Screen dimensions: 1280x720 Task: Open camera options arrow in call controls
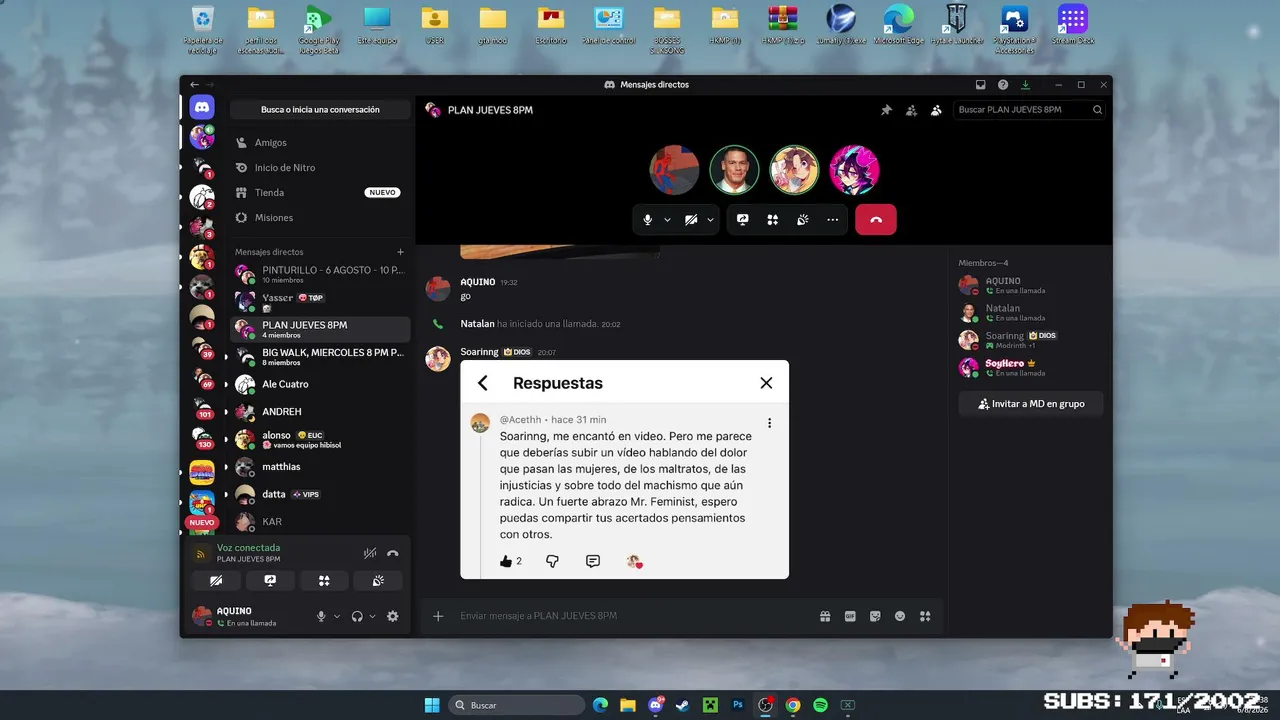click(x=710, y=220)
